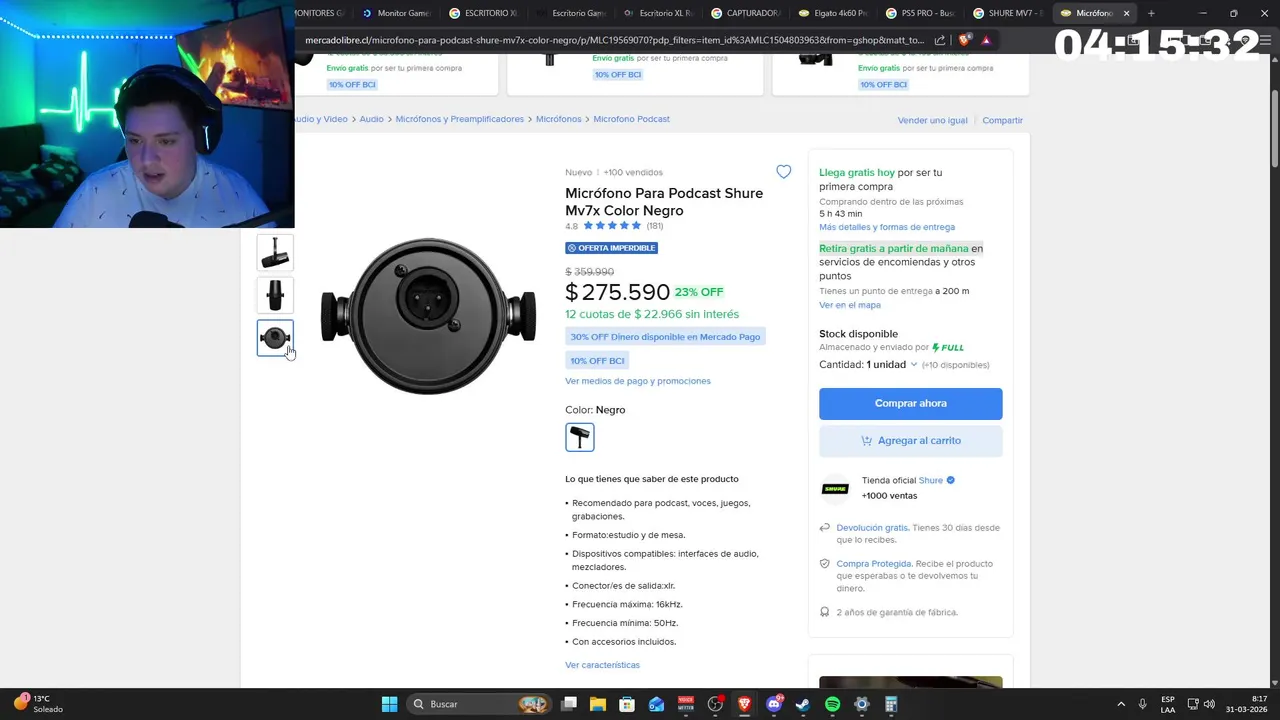Click the OFERTA IMPERDIBLE badge
1280x720 pixels.
[611, 248]
